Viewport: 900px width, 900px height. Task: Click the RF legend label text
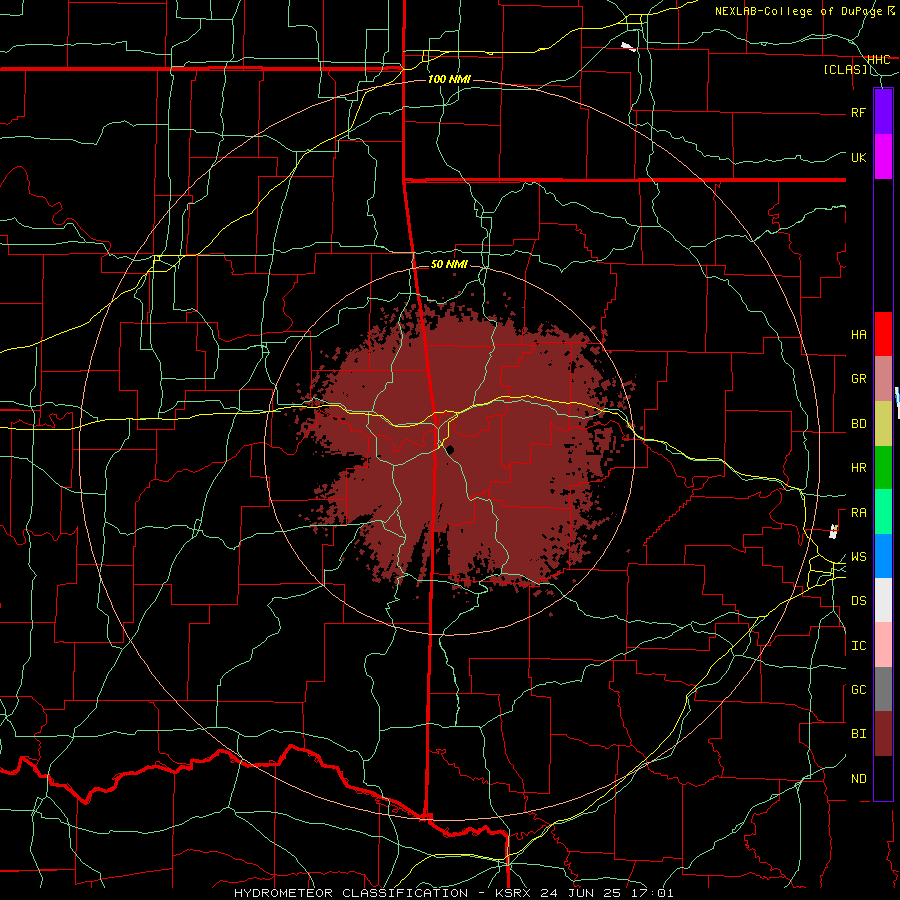[858, 112]
